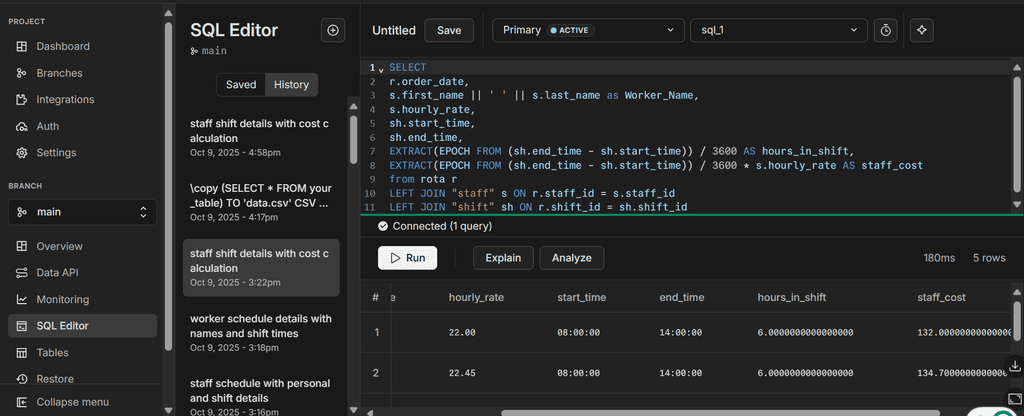Image resolution: width=1024 pixels, height=416 pixels.
Task: Open Integrations in the project sidebar
Action: (x=65, y=99)
